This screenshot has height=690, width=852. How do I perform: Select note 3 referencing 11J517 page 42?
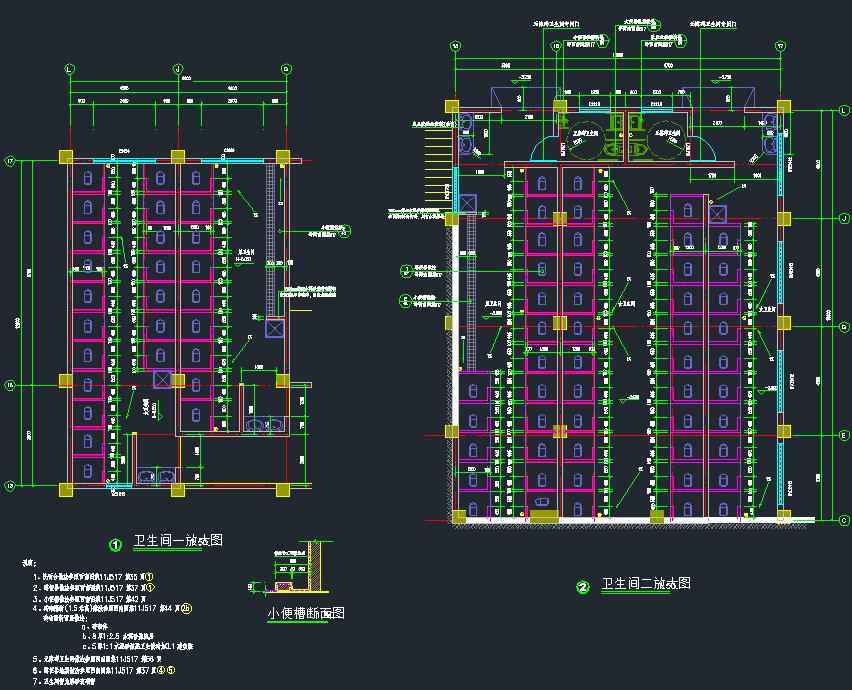(89, 599)
